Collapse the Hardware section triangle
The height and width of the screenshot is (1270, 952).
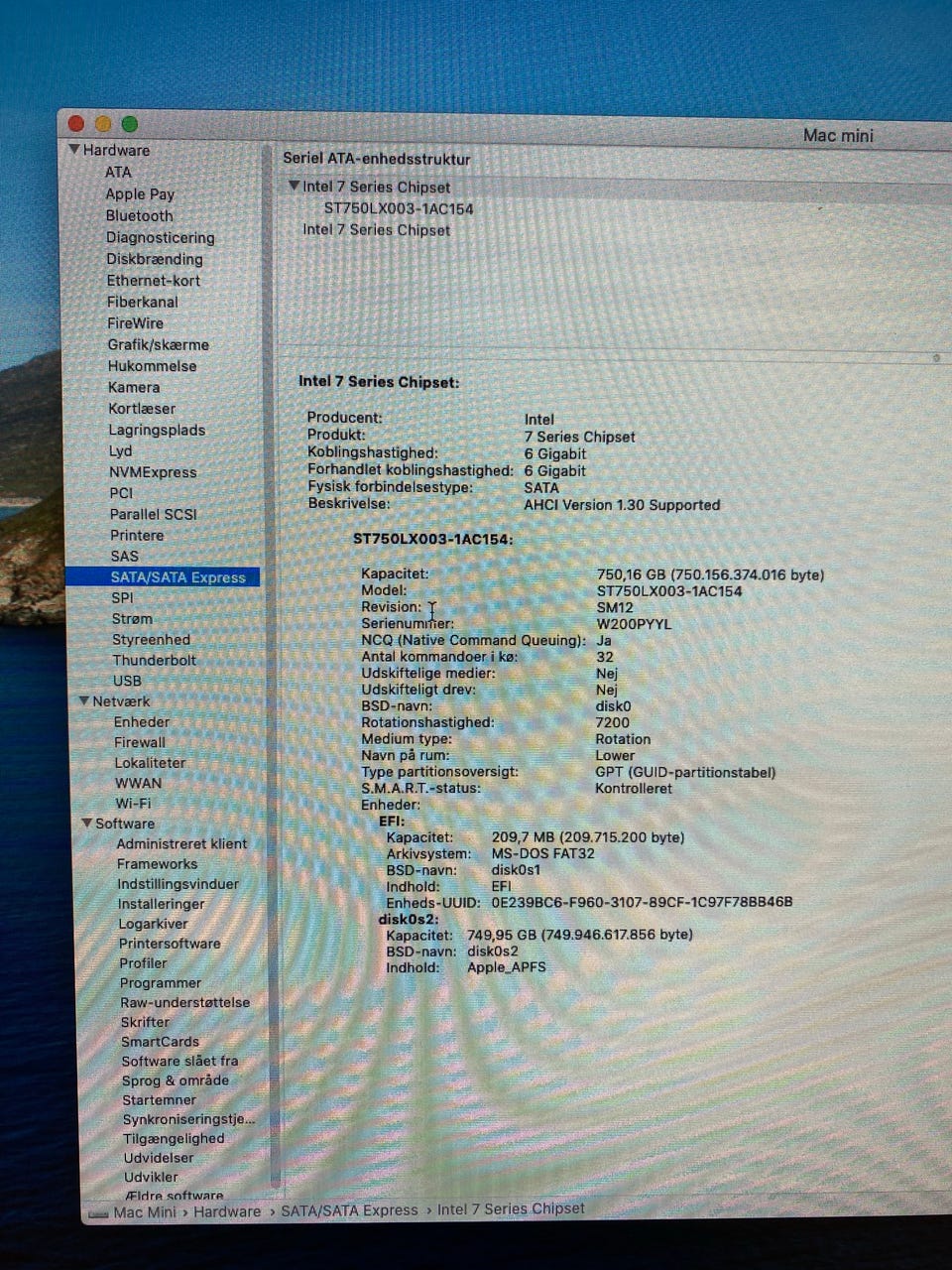coord(74,150)
